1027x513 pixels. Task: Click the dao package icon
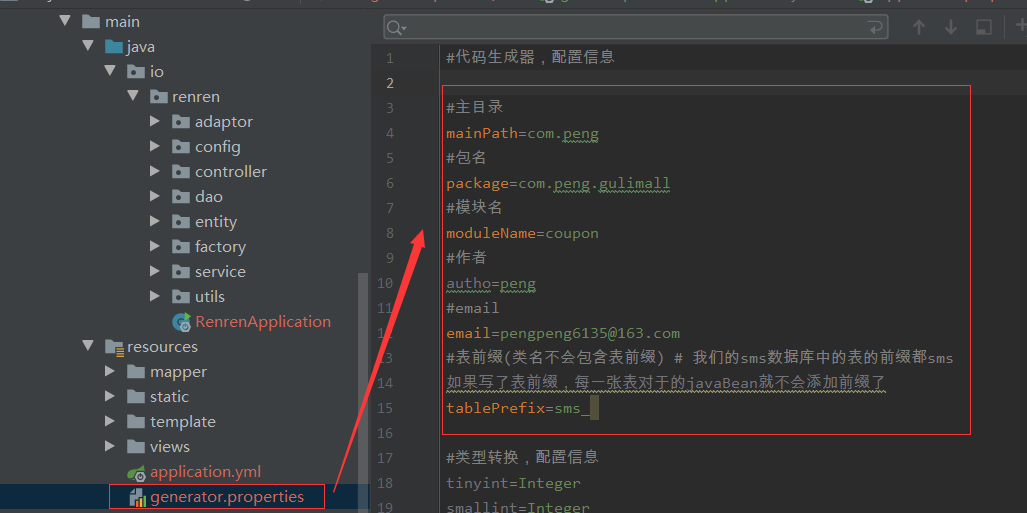click(x=181, y=196)
